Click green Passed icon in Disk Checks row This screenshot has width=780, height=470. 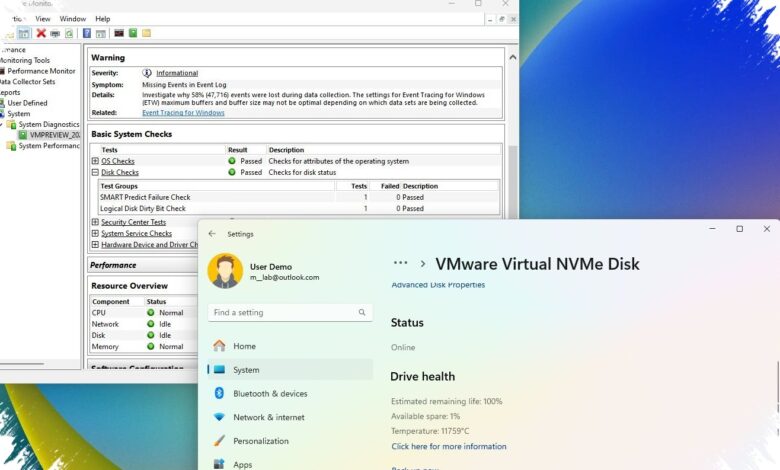(232, 172)
